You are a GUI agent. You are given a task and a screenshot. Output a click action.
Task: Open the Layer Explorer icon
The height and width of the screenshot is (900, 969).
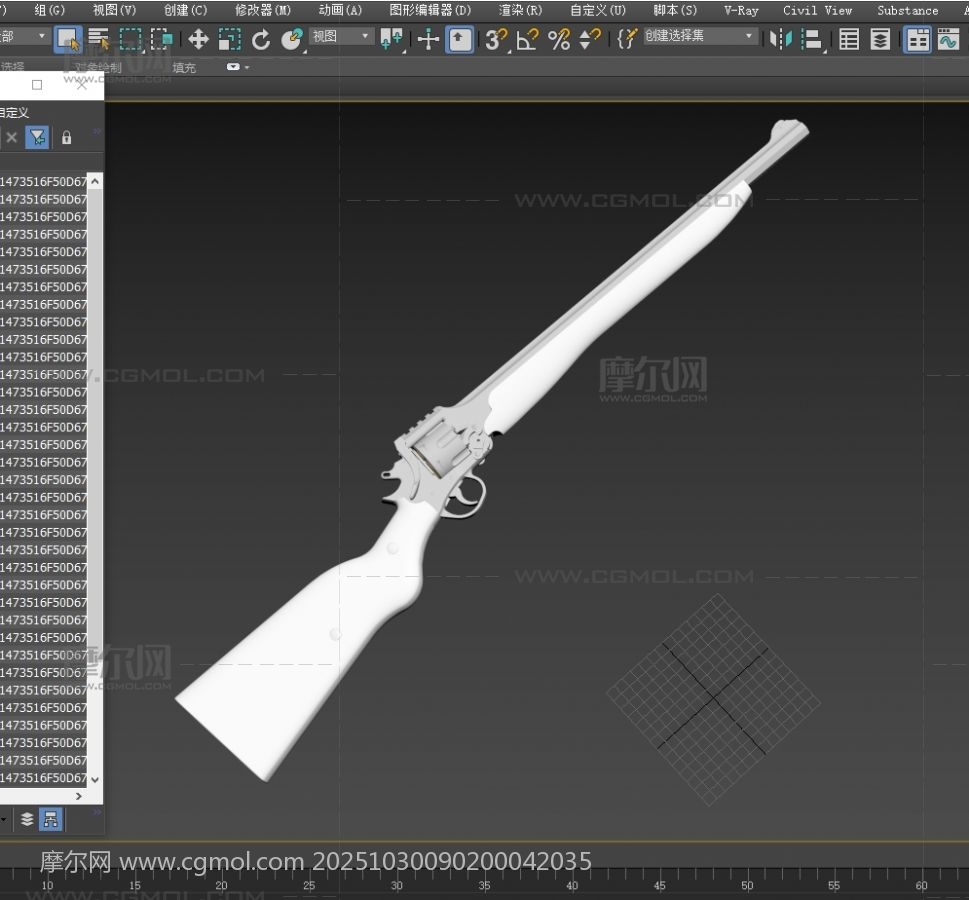pyautogui.click(x=880, y=39)
